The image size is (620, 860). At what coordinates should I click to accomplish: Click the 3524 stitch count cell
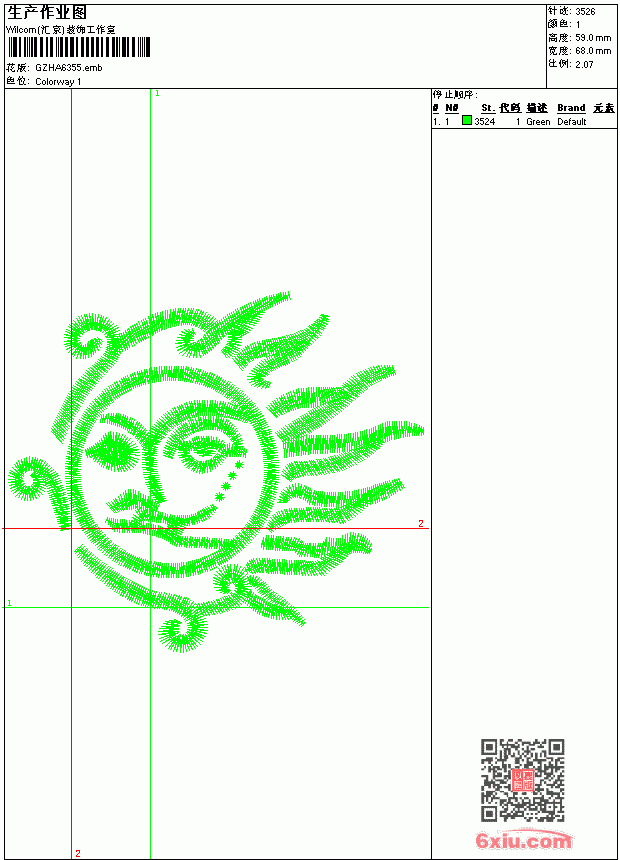pyautogui.click(x=484, y=122)
